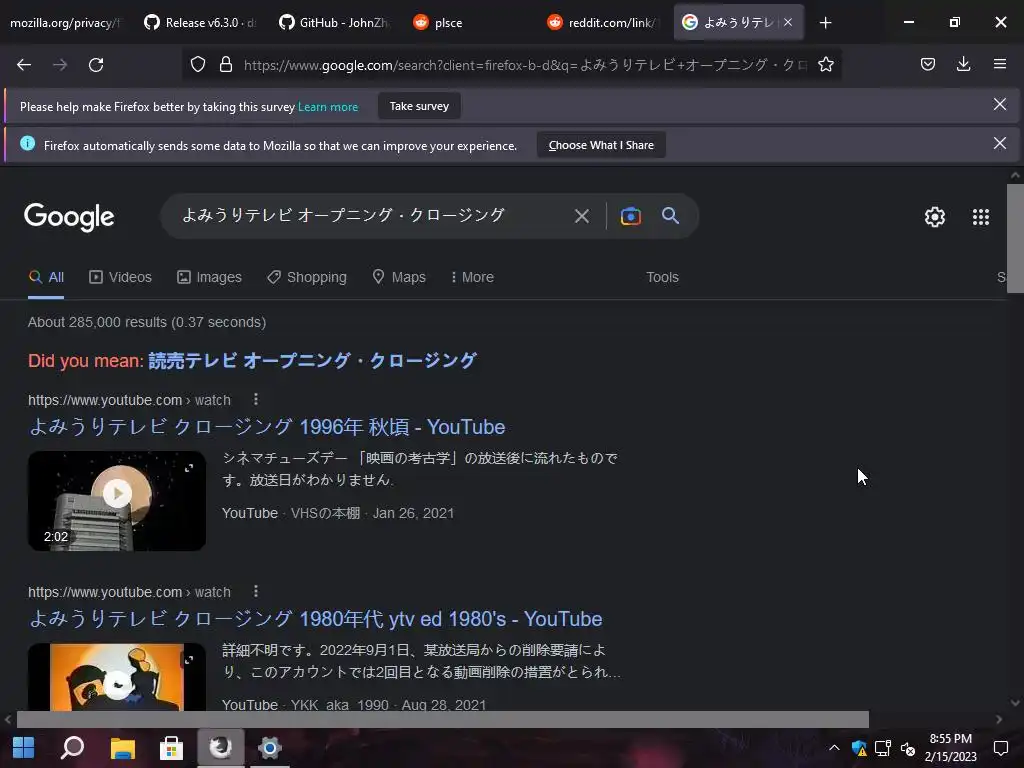Reload the current page

96,65
